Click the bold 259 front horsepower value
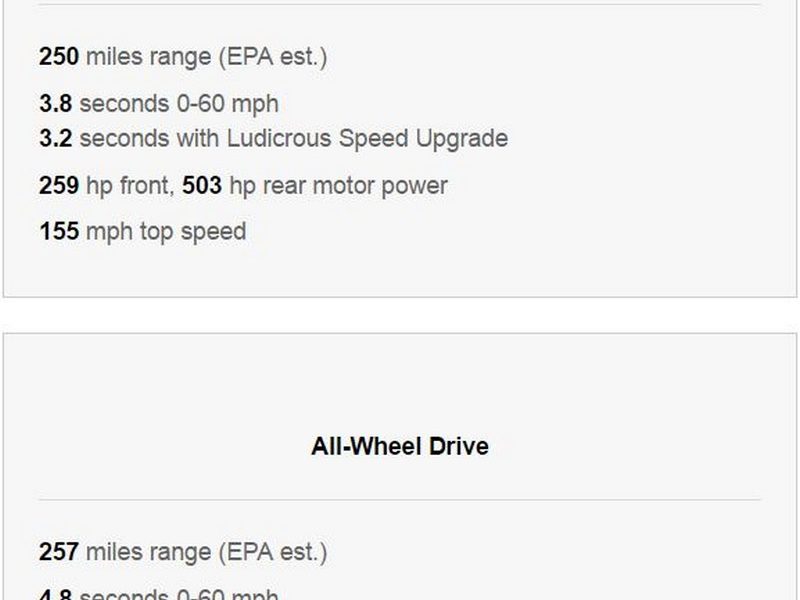 (x=59, y=185)
